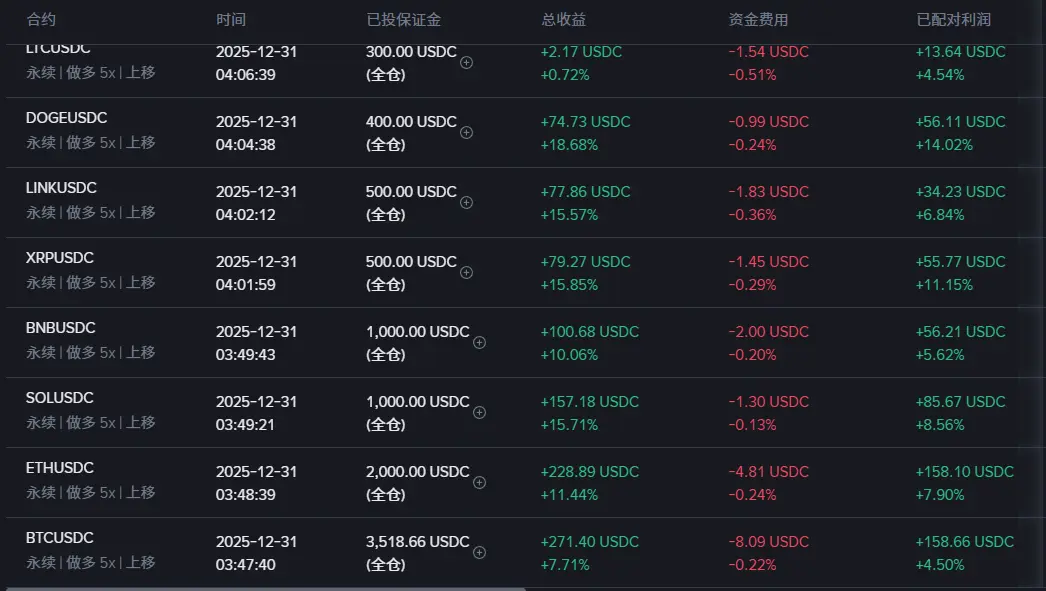Click add margin plus icon for LTCUSDC
The height and width of the screenshot is (591, 1046).
point(466,62)
